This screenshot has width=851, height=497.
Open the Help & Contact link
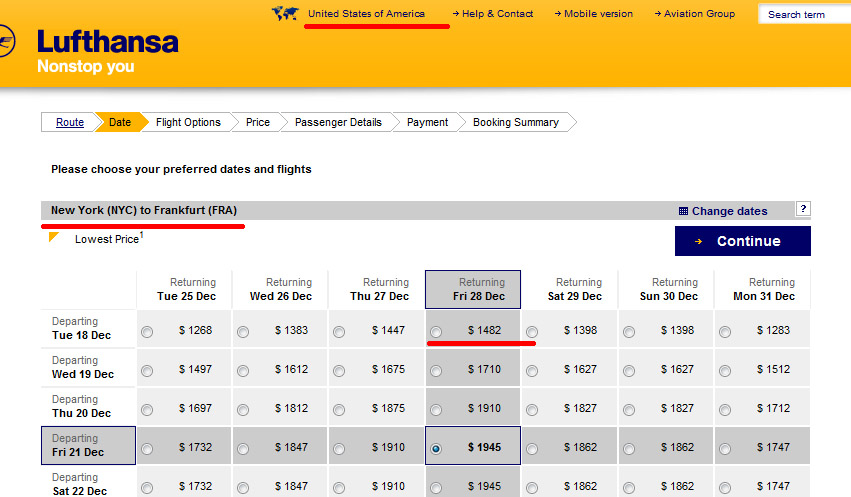point(496,14)
